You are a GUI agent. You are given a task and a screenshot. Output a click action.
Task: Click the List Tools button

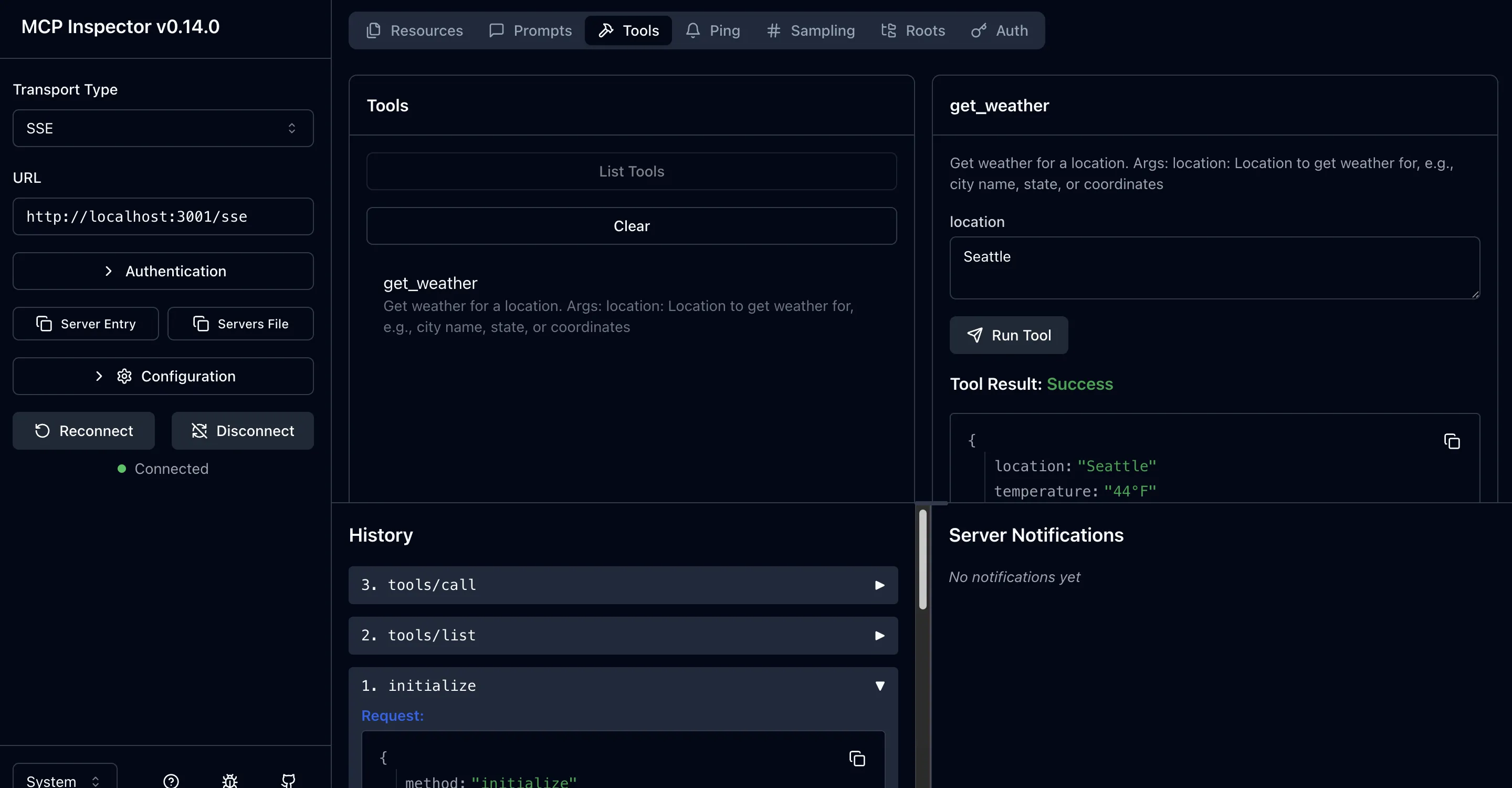tap(632, 171)
